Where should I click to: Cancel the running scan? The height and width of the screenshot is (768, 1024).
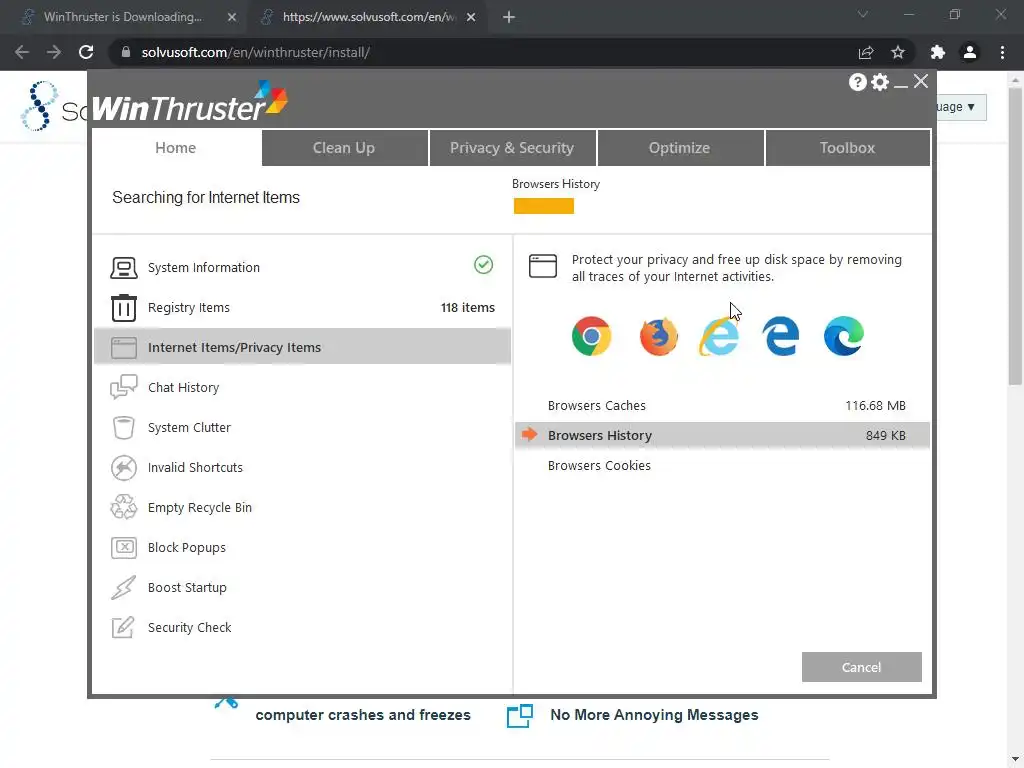[861, 667]
